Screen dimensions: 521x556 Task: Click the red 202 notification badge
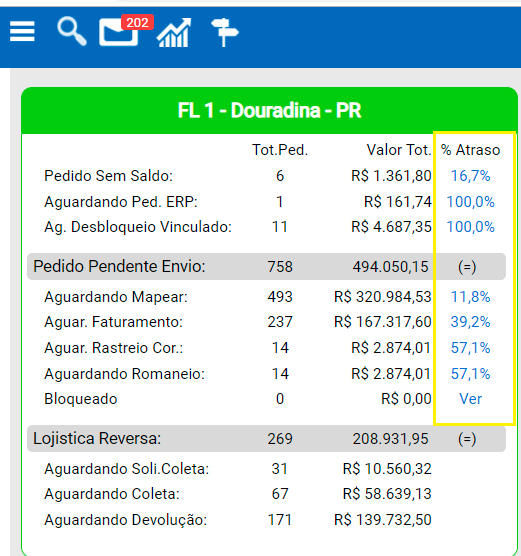pos(137,22)
